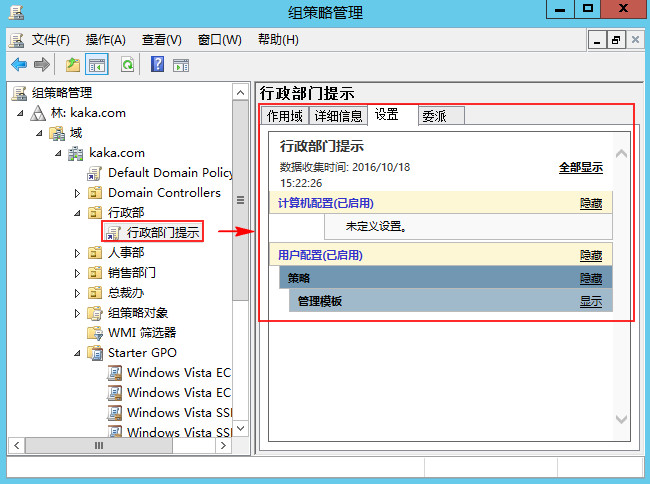This screenshot has height=484, width=650.
Task: Toggle the Show/Hide action pane icon
Action: tap(181, 65)
